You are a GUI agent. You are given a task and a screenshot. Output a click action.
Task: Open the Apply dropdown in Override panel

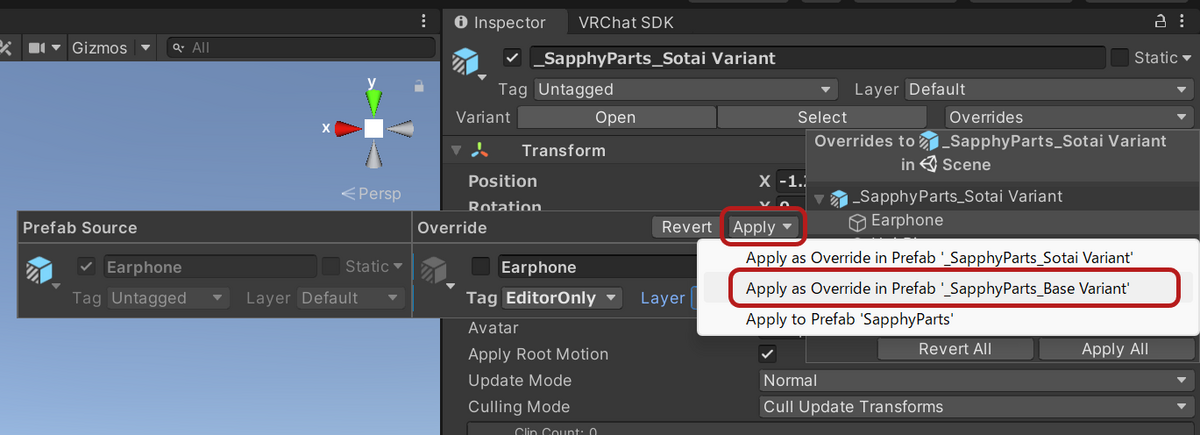pos(763,227)
